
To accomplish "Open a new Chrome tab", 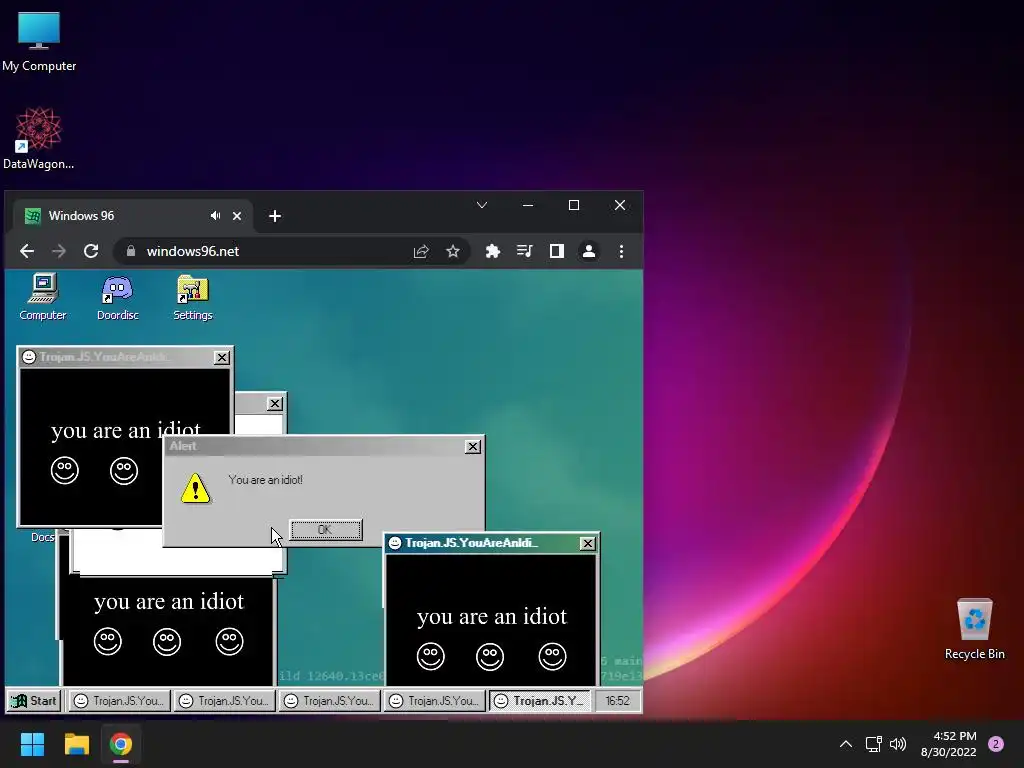I will coord(275,216).
